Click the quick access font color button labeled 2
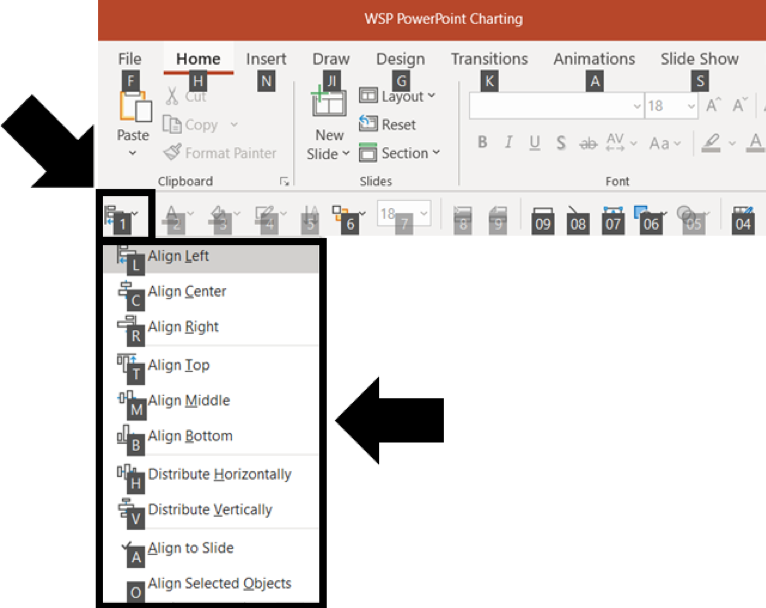 click(172, 215)
